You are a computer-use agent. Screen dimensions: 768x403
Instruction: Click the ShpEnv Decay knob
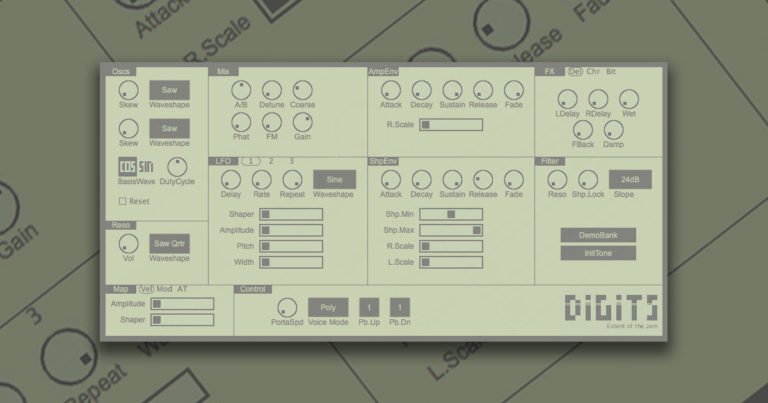click(x=421, y=180)
